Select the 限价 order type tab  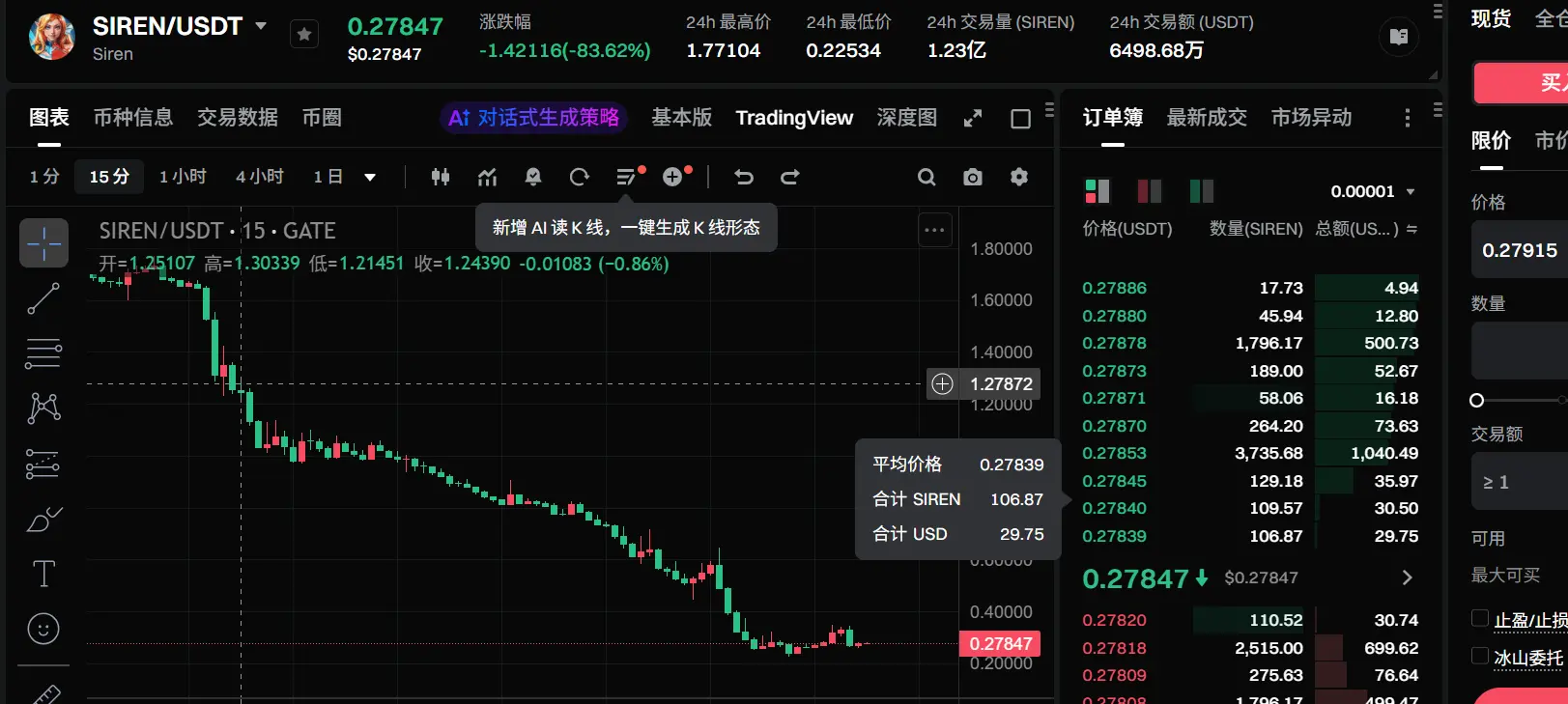(1491, 141)
